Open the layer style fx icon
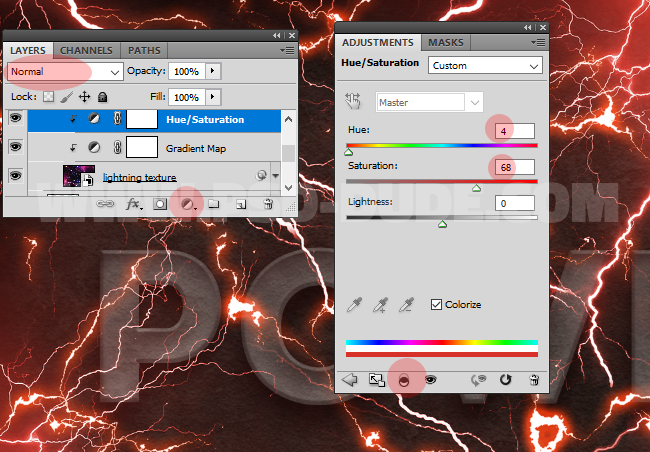 pyautogui.click(x=133, y=203)
